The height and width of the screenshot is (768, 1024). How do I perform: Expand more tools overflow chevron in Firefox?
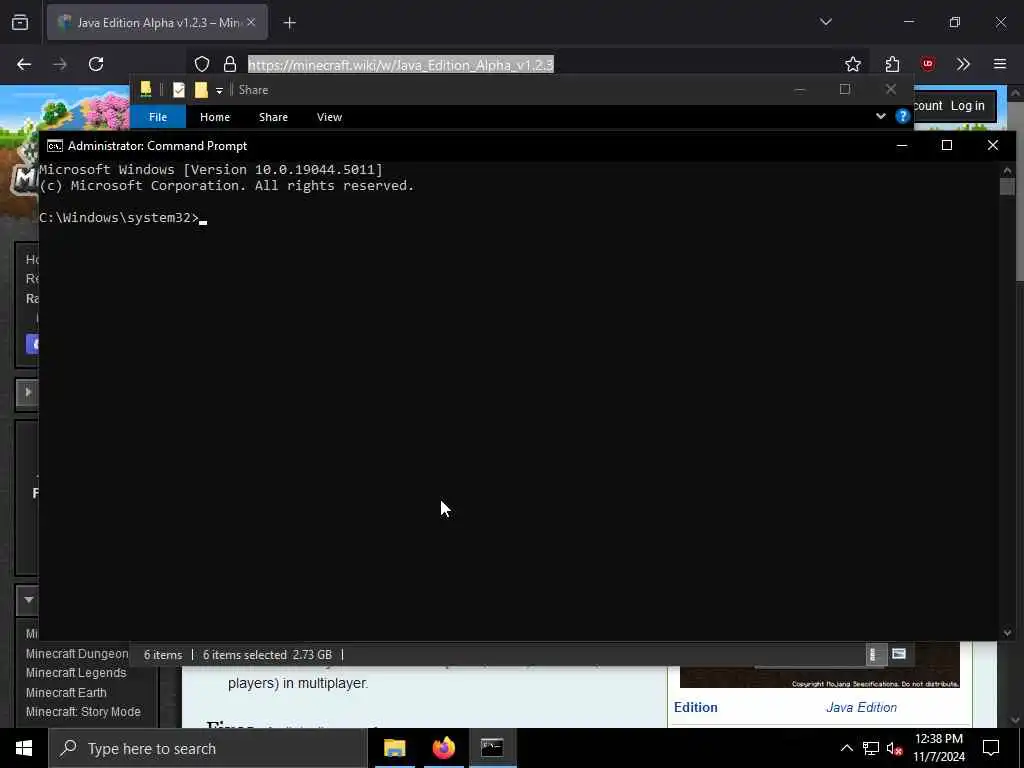(x=963, y=64)
